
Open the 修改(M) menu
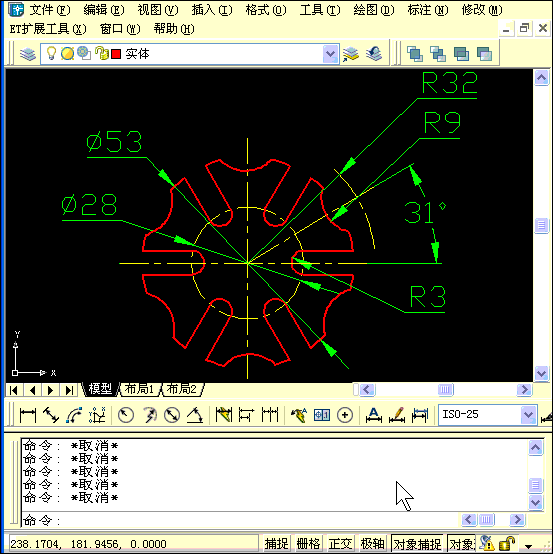pos(482,10)
